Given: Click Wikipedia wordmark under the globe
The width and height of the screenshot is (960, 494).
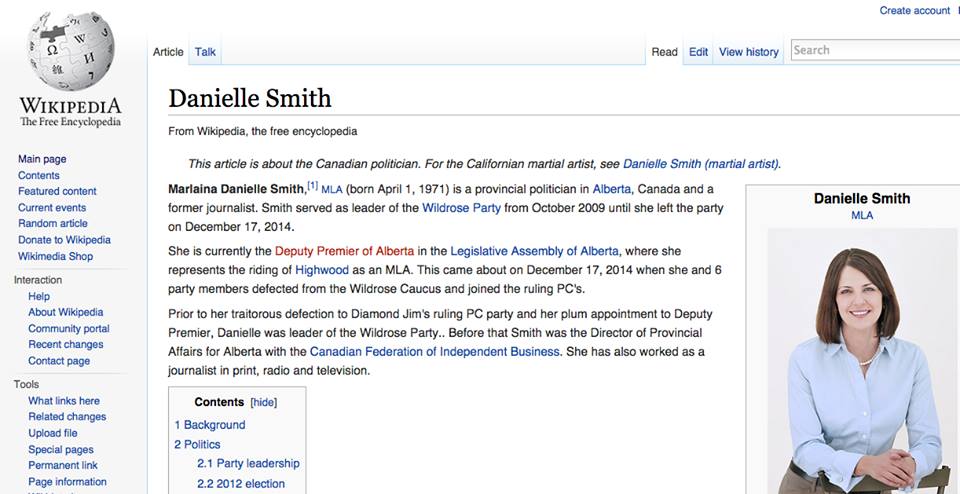Looking at the screenshot, I should click(x=70, y=106).
